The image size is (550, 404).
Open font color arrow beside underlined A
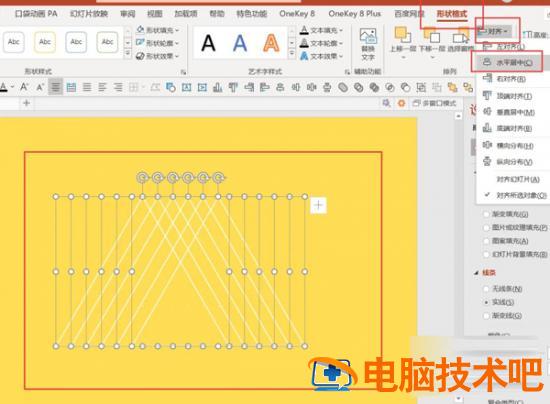point(13,87)
